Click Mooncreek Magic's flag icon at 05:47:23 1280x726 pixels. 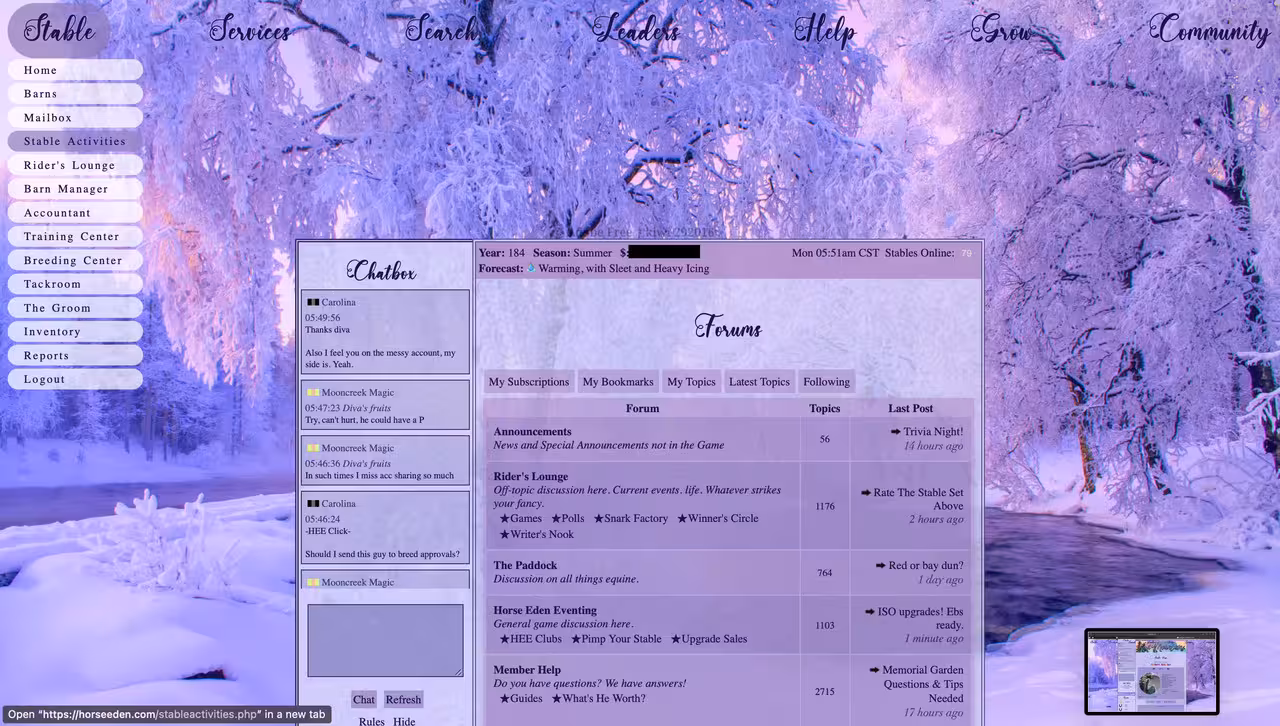click(x=312, y=393)
